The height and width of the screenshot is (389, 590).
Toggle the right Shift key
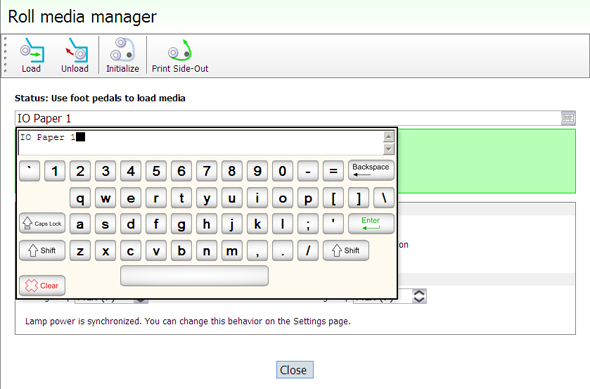click(x=346, y=250)
